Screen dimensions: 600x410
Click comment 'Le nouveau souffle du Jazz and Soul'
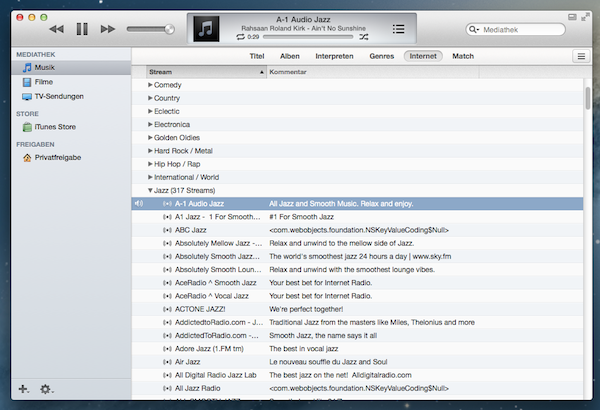[328, 362]
